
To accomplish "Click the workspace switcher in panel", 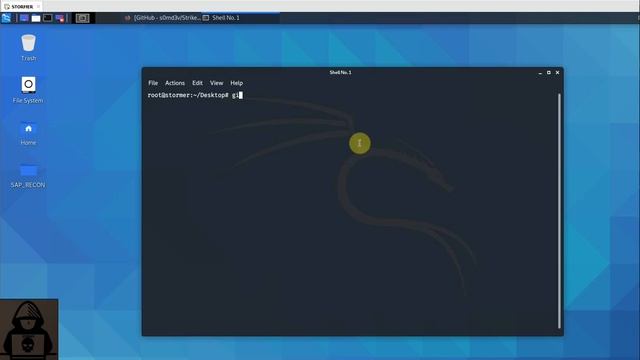I will tap(82, 18).
